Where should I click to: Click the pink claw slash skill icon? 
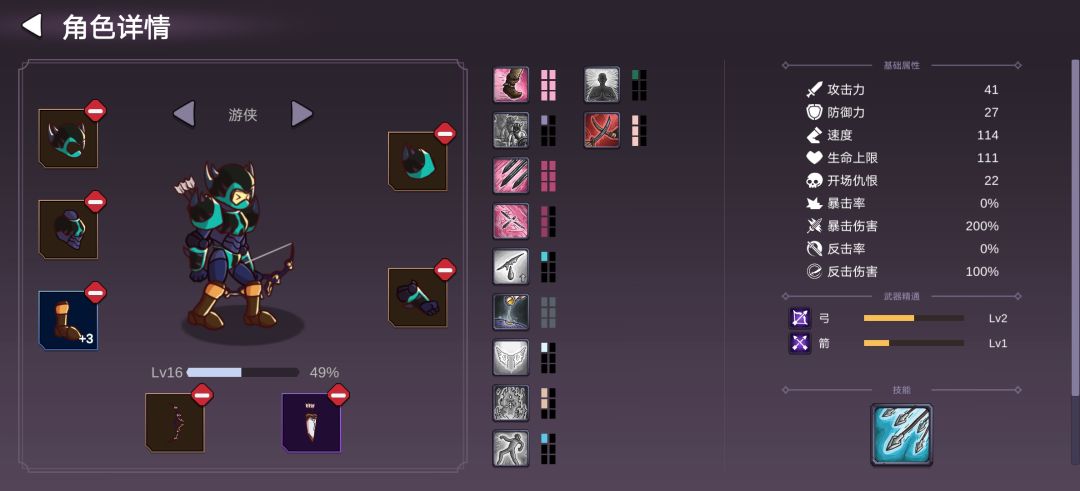pyautogui.click(x=511, y=176)
